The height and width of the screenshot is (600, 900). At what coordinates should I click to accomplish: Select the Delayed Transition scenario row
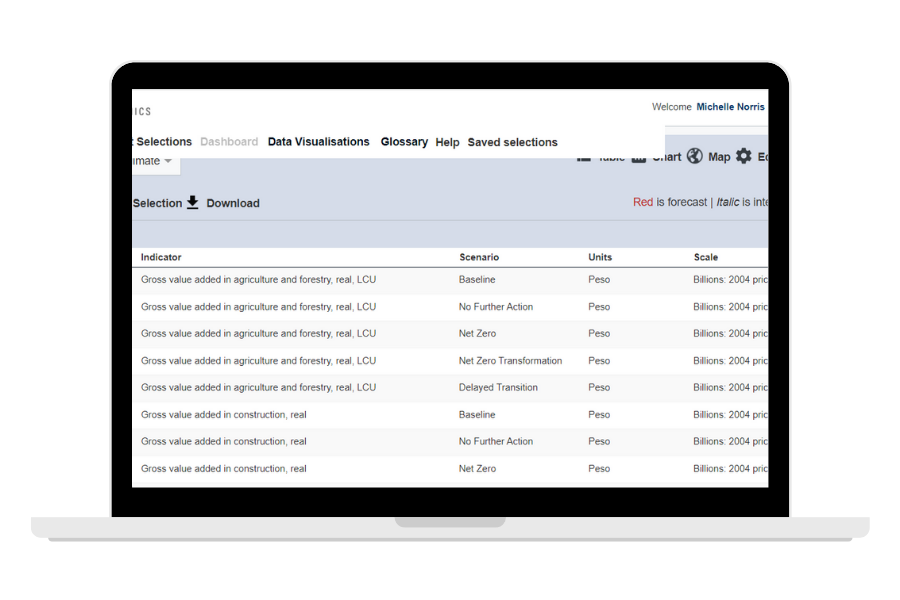point(498,388)
